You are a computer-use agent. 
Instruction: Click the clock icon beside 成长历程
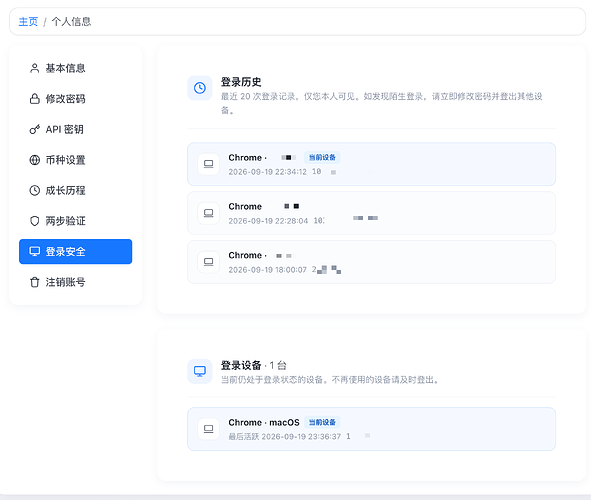pos(35,190)
